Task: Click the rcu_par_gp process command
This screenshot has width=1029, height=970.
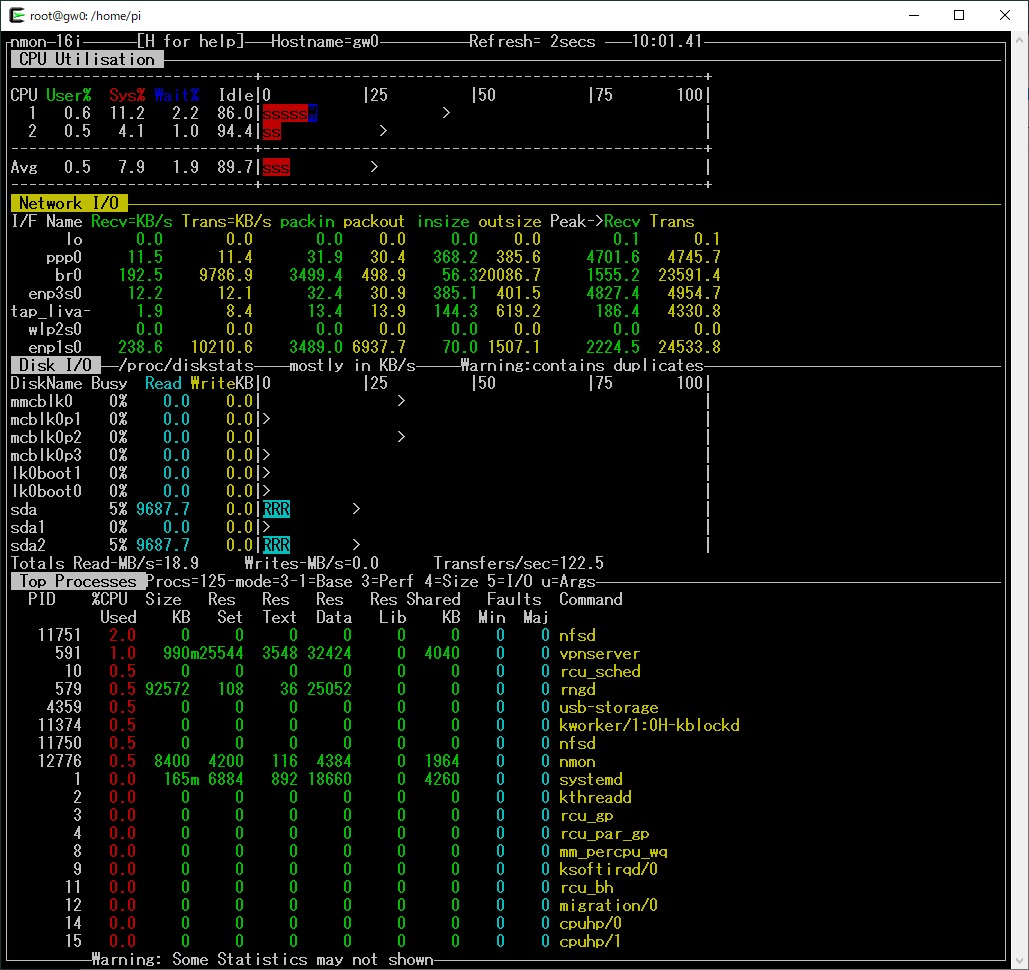Action: [604, 833]
